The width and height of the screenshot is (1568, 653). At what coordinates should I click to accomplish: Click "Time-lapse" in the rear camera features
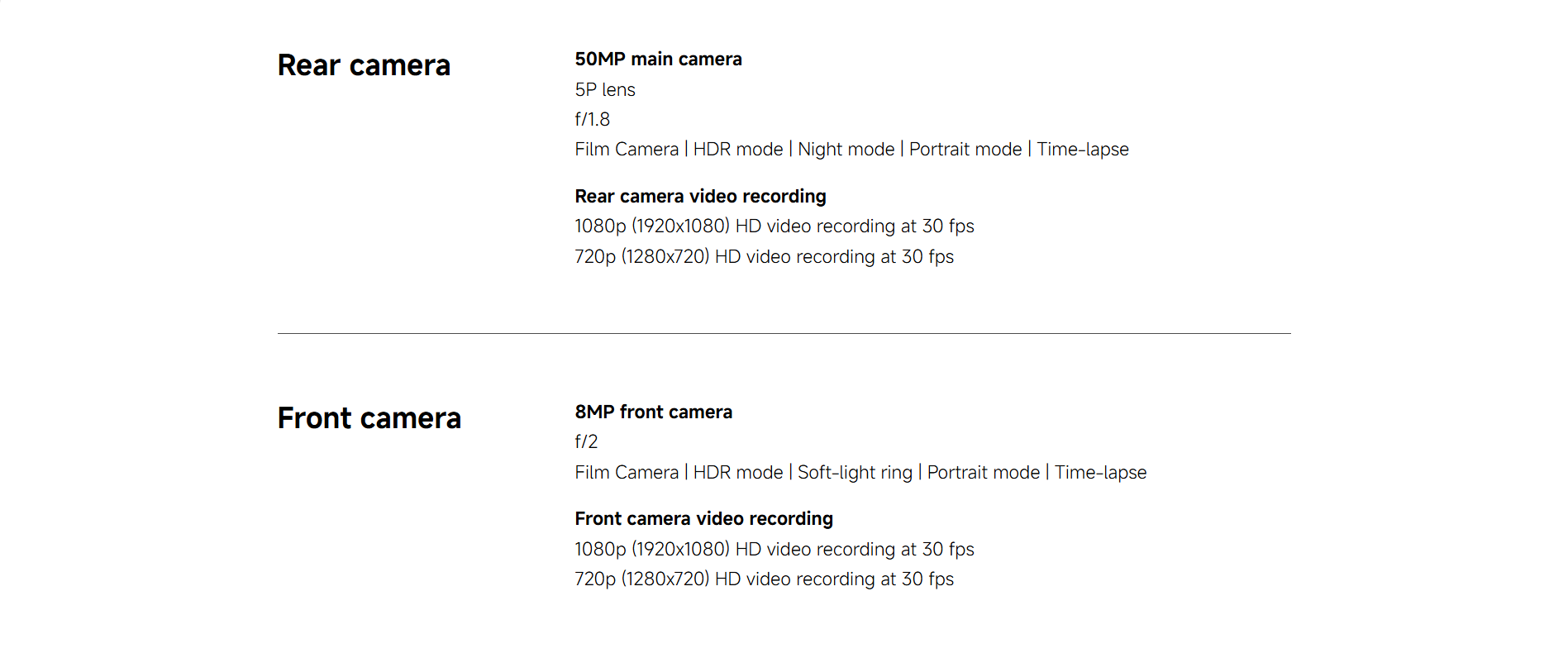click(x=1083, y=150)
